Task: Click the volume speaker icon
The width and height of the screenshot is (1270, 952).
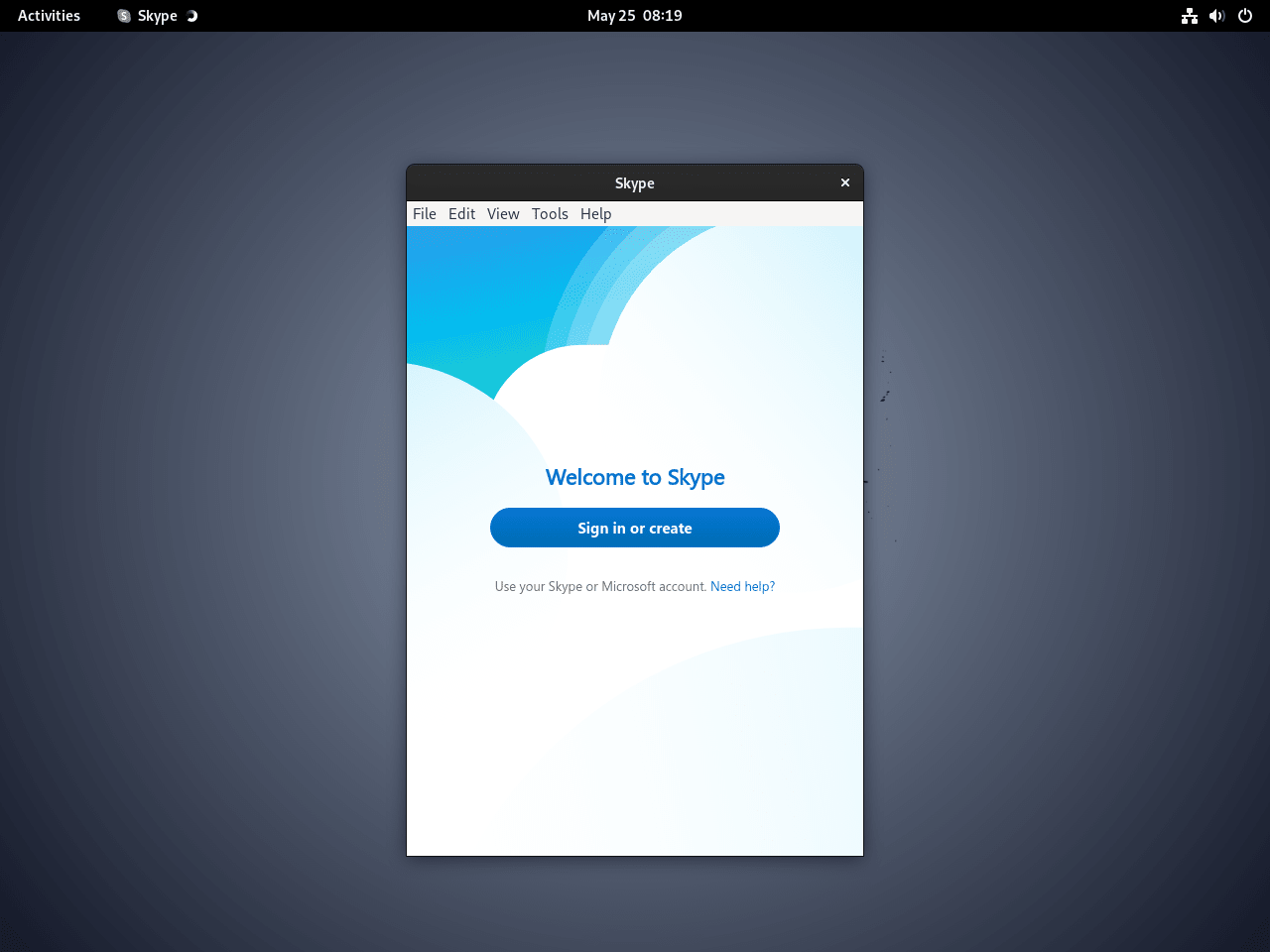Action: point(1217,16)
